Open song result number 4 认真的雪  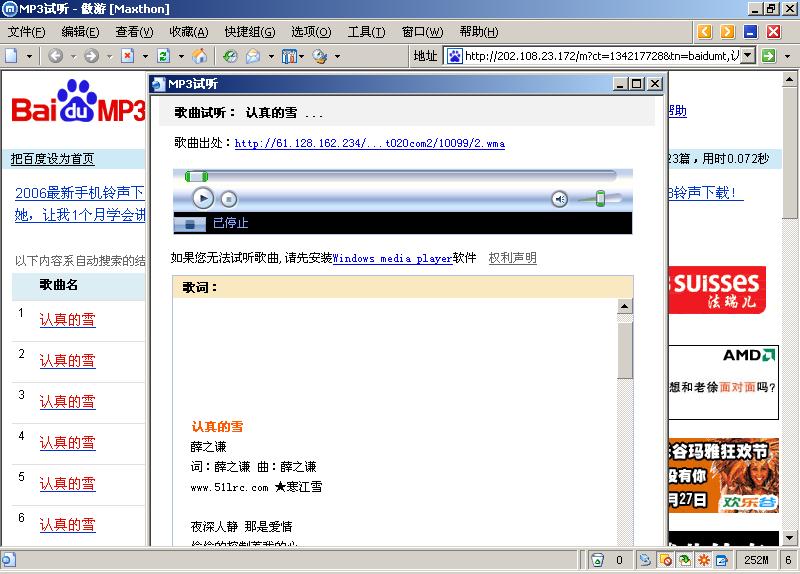67,443
